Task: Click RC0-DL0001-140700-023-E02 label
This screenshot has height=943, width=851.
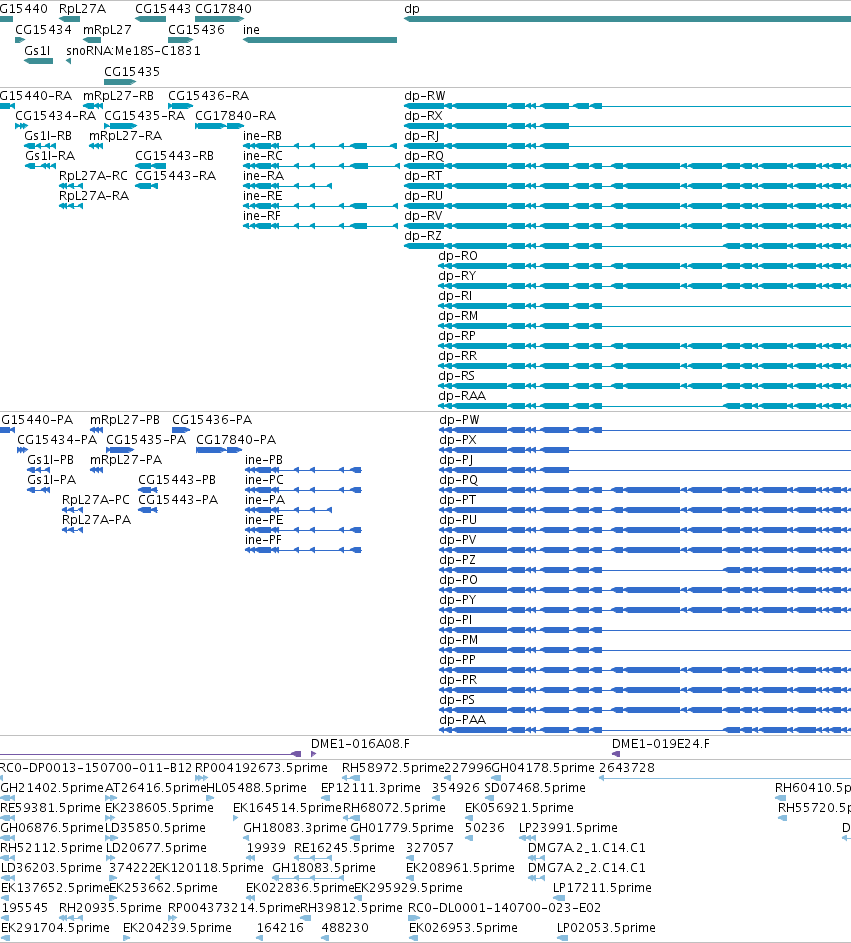Action: 505,908
